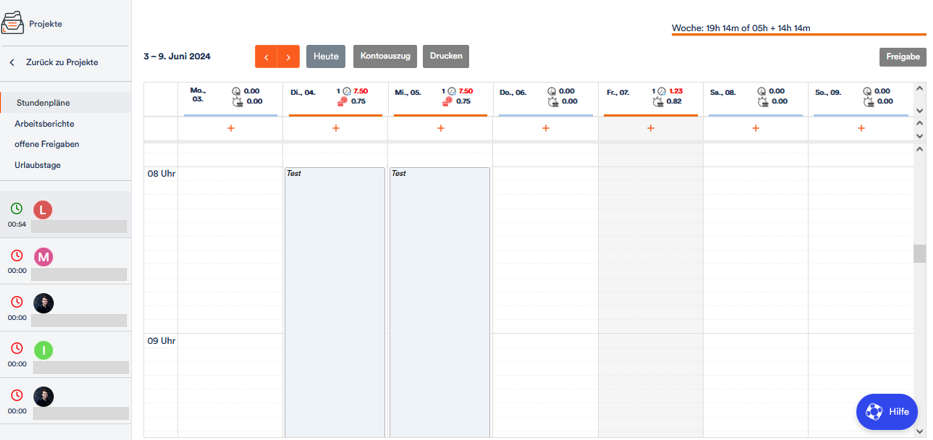This screenshot has height=440, width=933.
Task: Select the photo avatar below user M
Action: tap(43, 303)
